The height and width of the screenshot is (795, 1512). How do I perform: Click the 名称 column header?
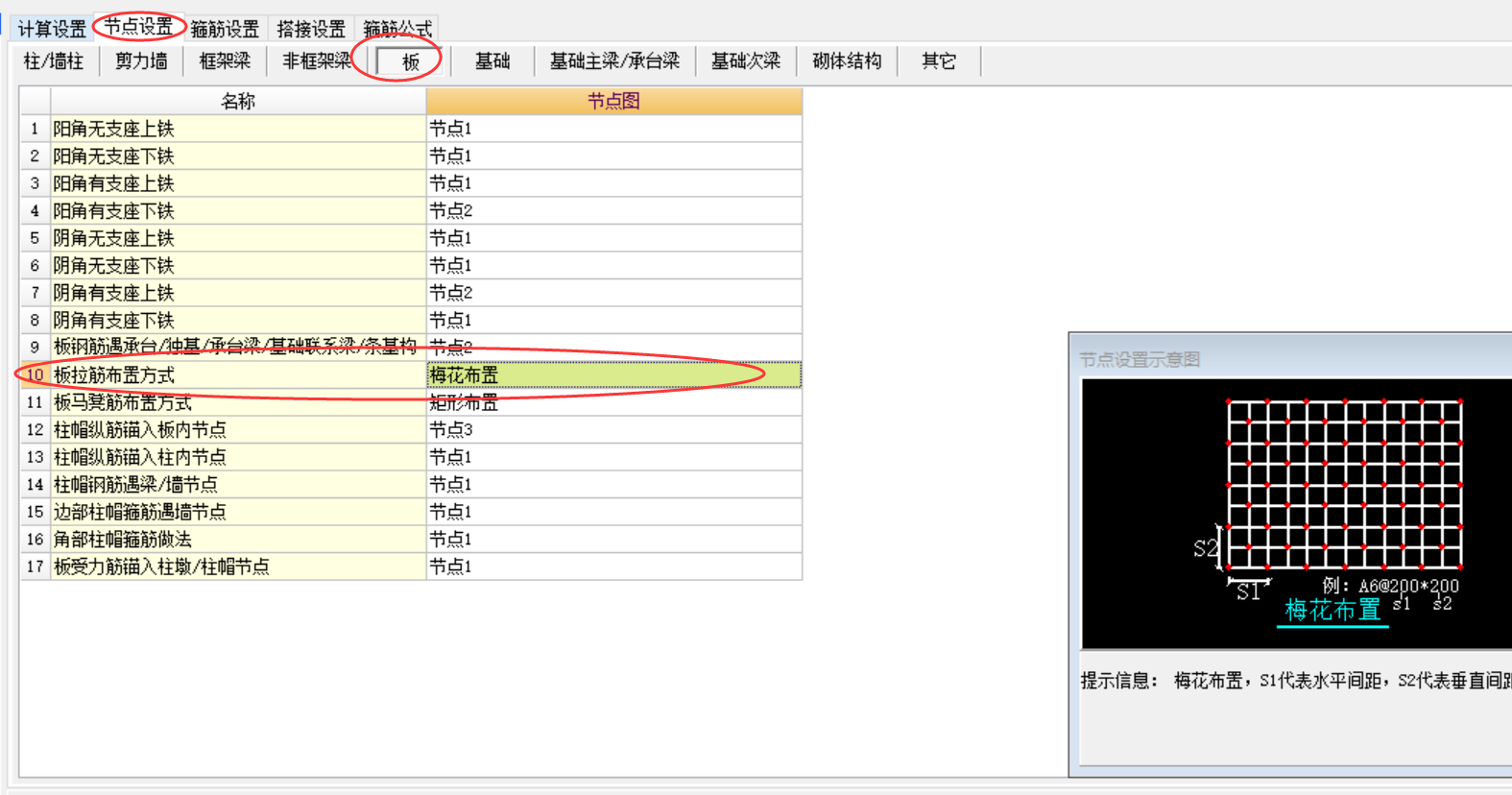pyautogui.click(x=238, y=101)
